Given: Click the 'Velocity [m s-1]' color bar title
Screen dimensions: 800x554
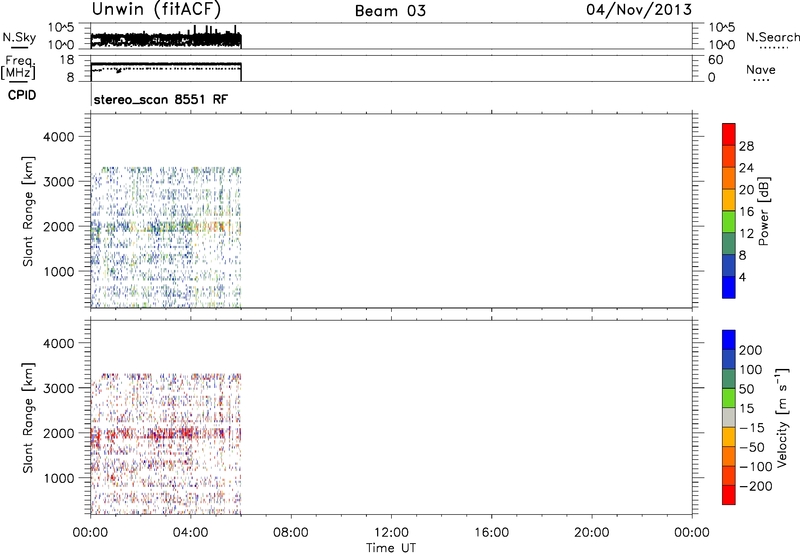Looking at the screenshot, I should coord(782,417).
